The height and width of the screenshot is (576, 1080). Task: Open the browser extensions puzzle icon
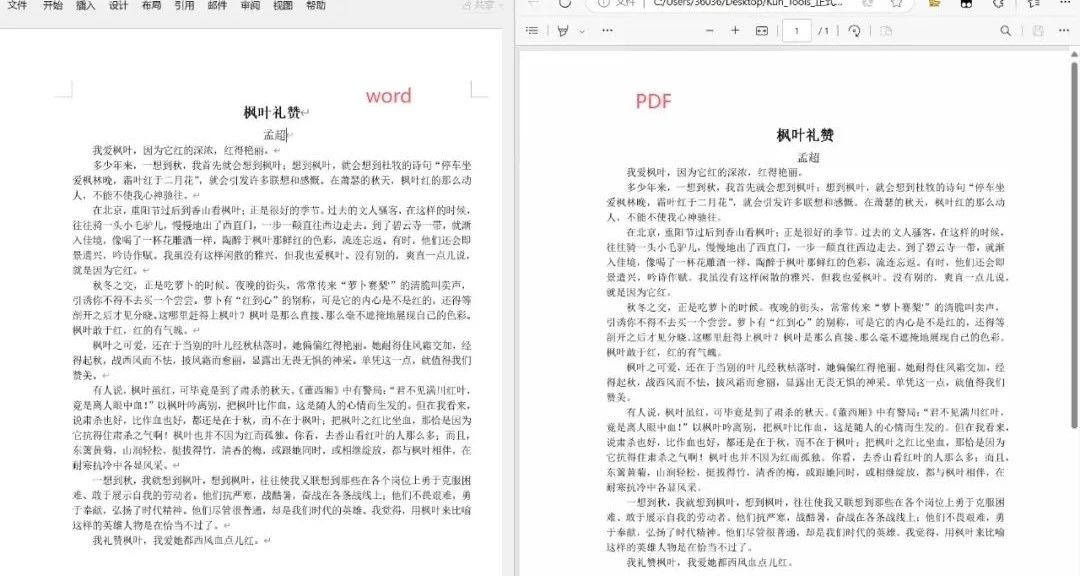tap(998, 3)
